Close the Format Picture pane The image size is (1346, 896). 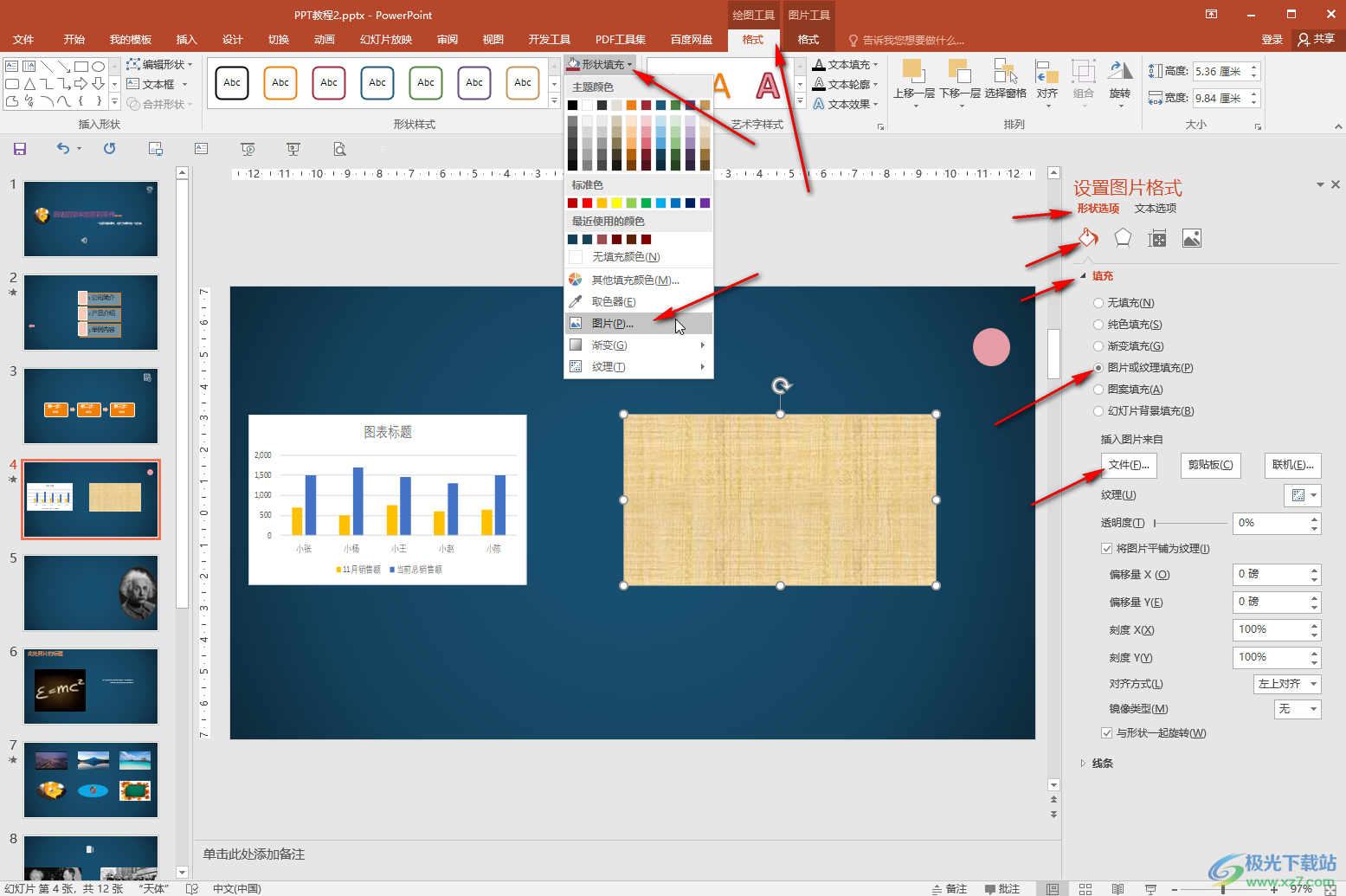(x=1336, y=184)
